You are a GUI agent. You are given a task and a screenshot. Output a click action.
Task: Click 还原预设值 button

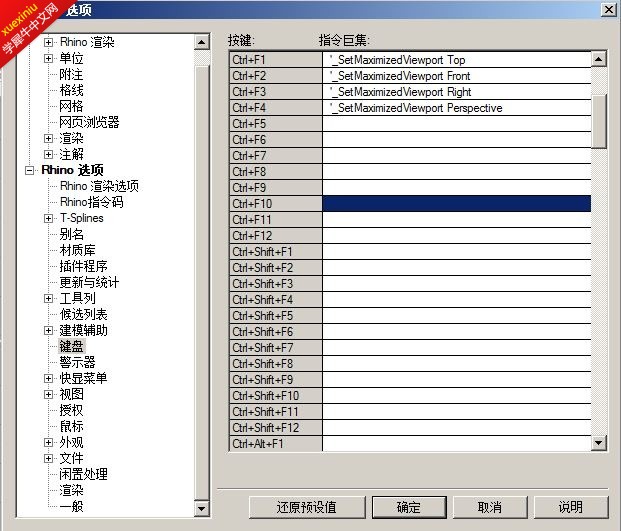307,507
